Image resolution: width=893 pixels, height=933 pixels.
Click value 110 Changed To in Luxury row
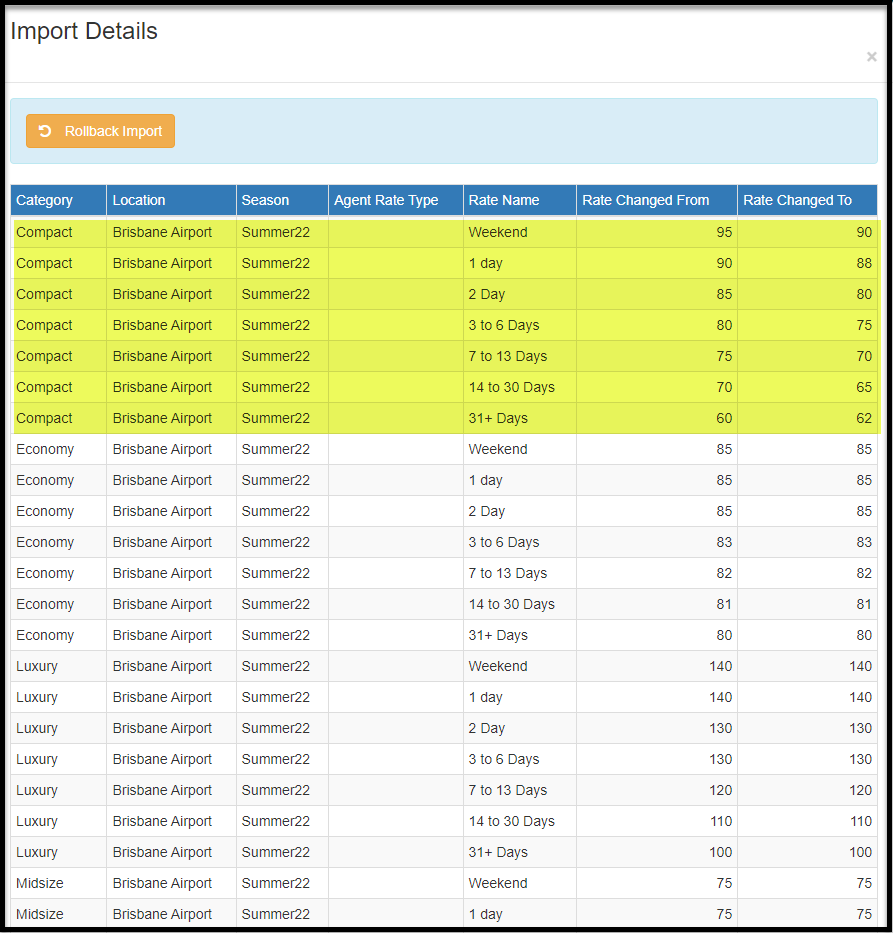[860, 821]
